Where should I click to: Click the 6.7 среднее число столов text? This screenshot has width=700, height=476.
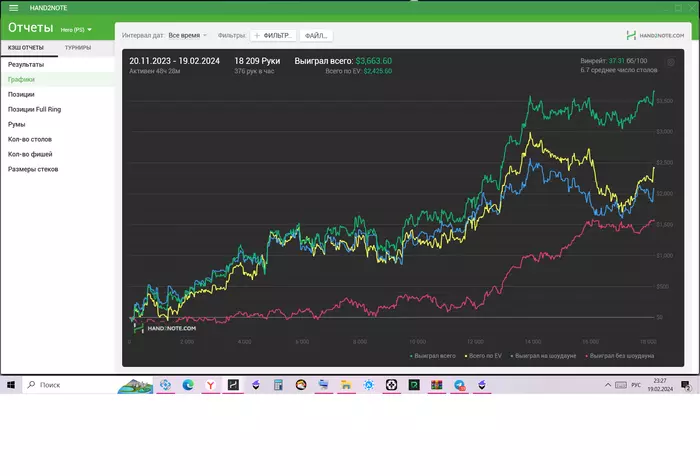(619, 70)
